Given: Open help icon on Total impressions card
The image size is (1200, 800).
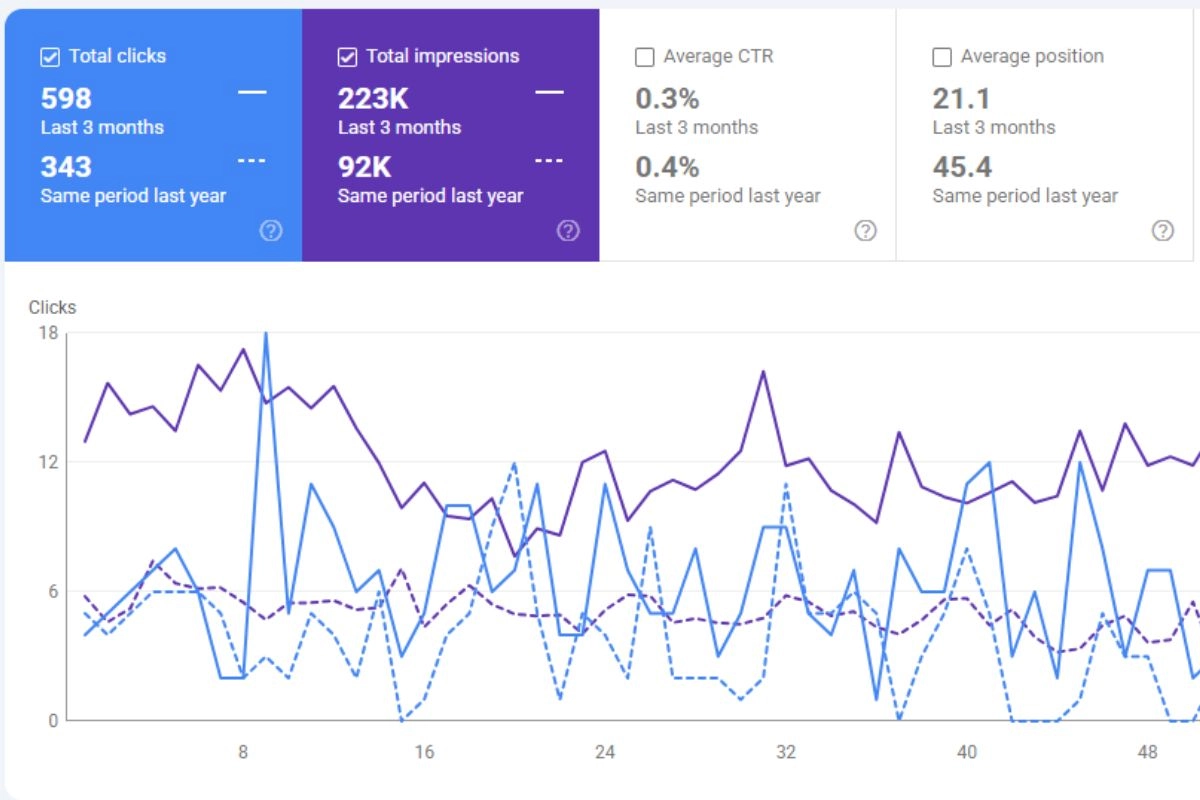Looking at the screenshot, I should [568, 231].
